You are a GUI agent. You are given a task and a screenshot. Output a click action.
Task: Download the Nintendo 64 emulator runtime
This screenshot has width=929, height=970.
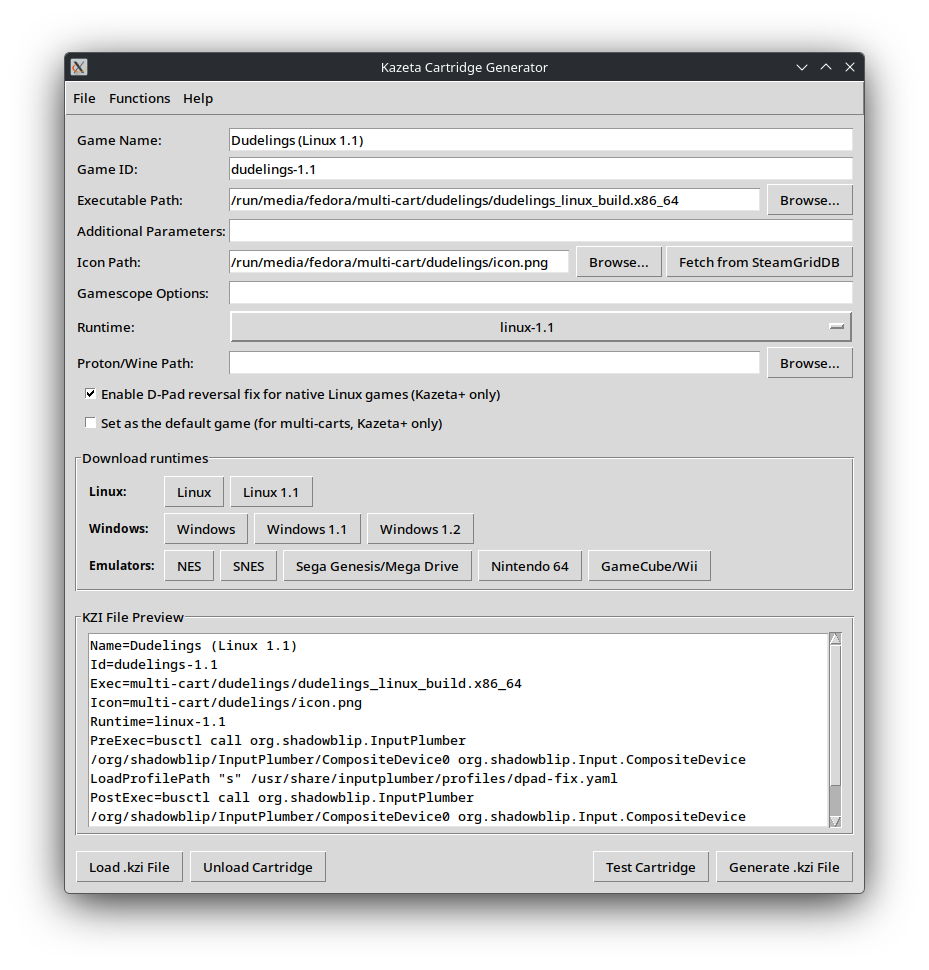click(x=529, y=566)
